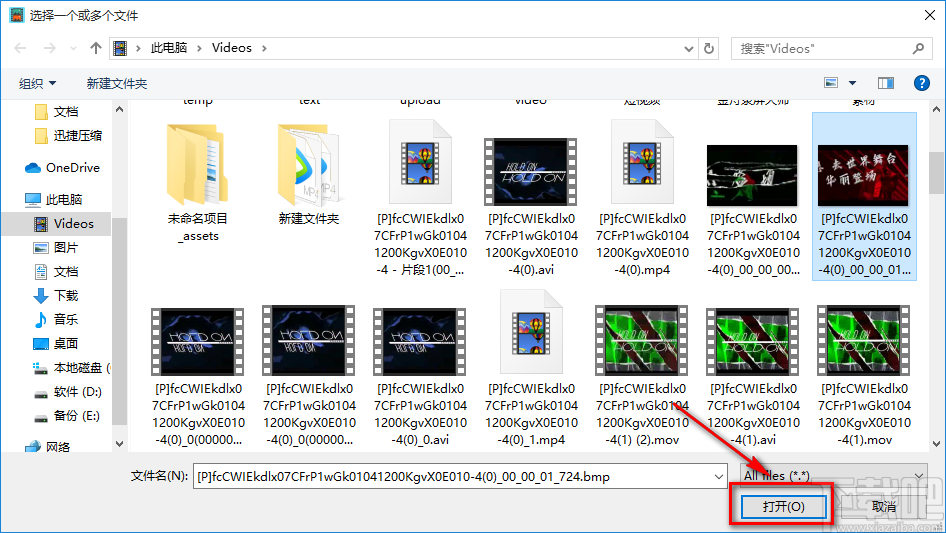Select OneDrive in the sidebar
The image size is (946, 533).
pyautogui.click(x=62, y=168)
